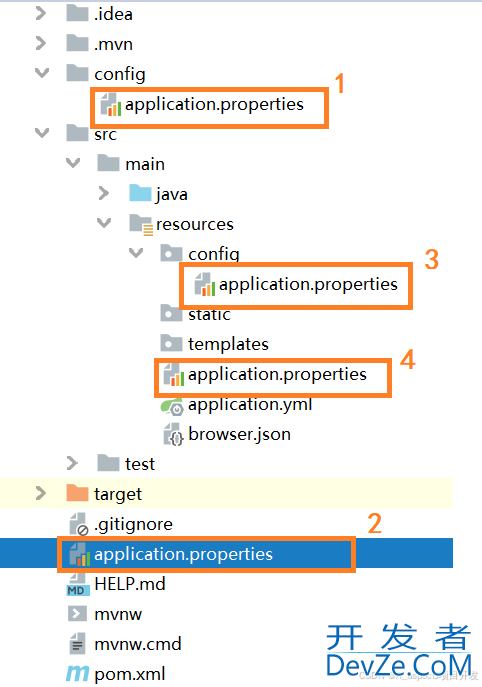The height and width of the screenshot is (687, 482).
Task: Click the resources folder icon
Action: [x=141, y=225]
